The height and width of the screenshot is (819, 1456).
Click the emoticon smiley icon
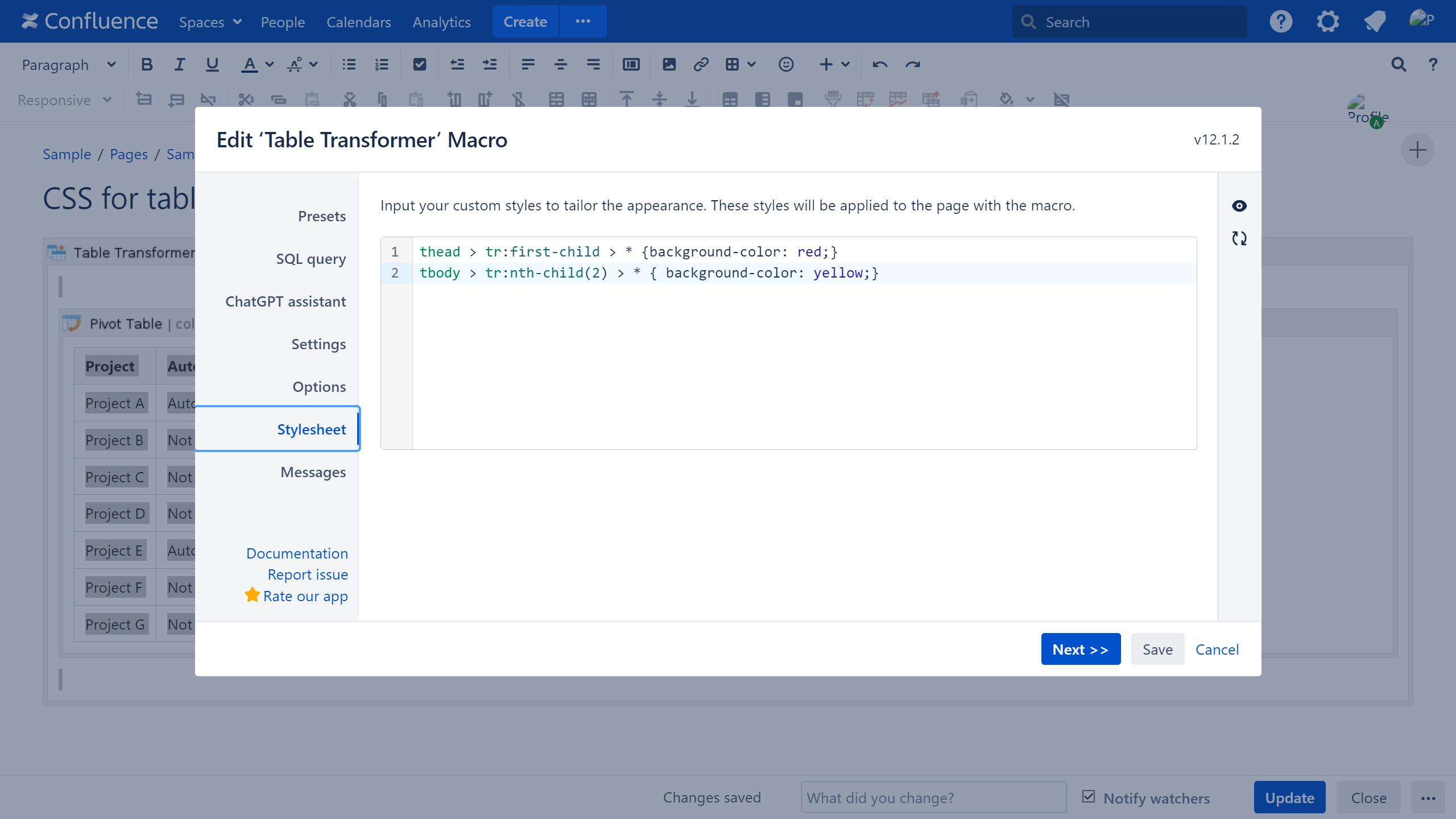pos(785,65)
